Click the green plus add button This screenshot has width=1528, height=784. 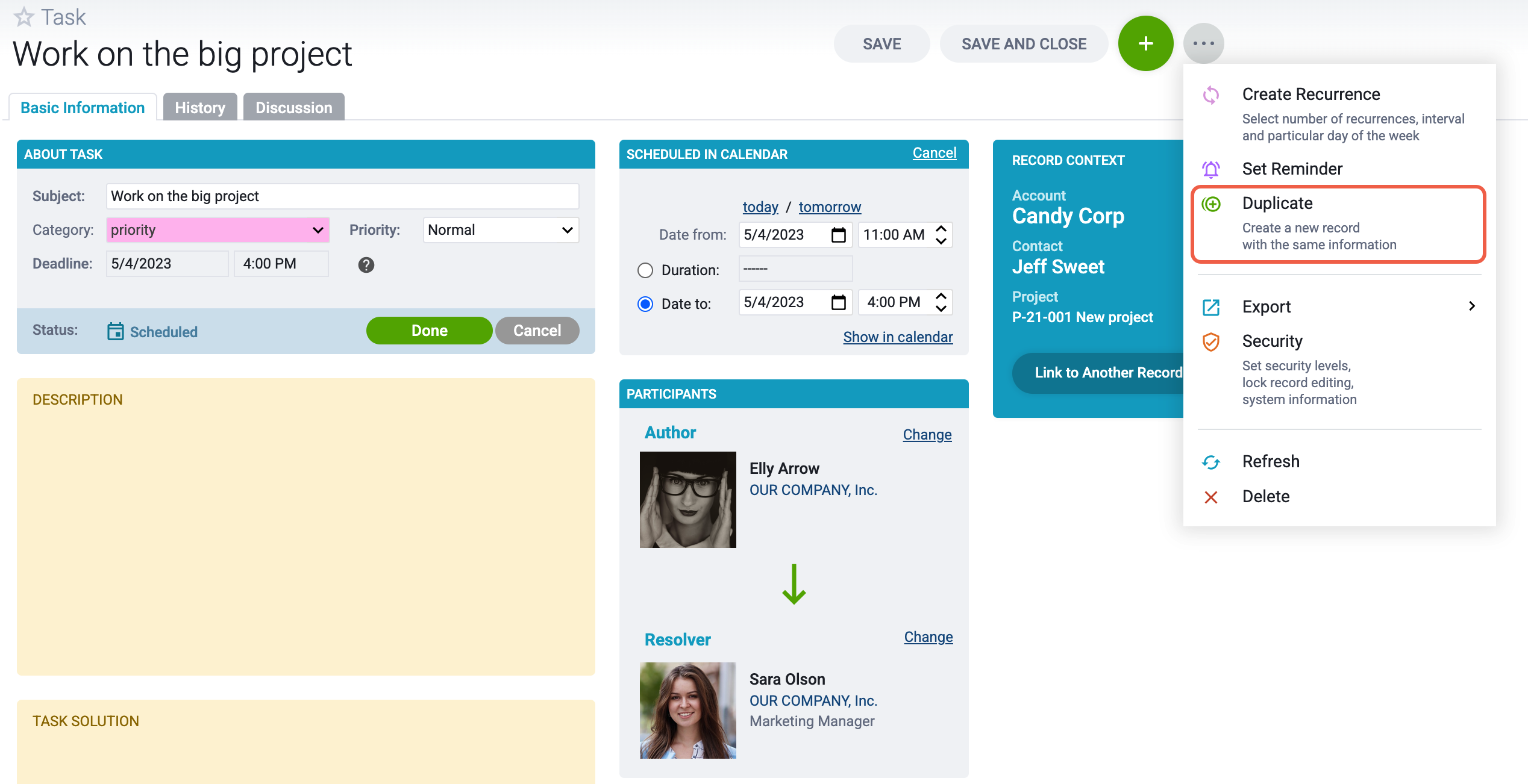[x=1145, y=43]
